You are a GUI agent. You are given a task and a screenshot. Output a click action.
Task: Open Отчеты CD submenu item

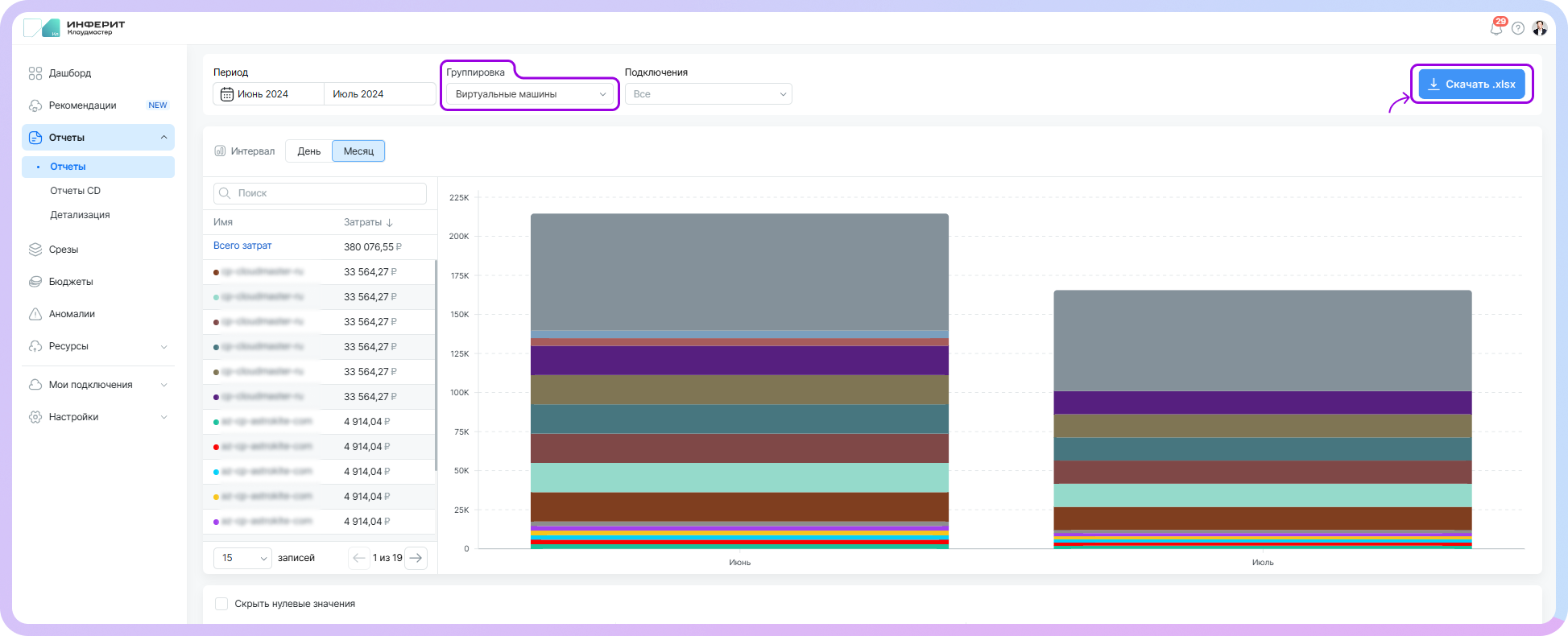coord(75,191)
